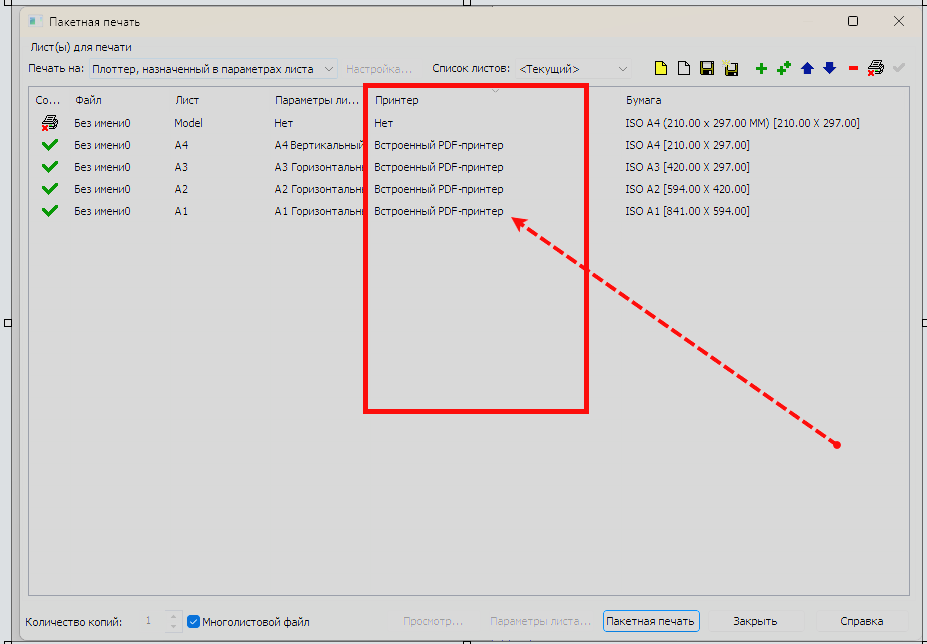Click the green checkmark status of sheet A1
Image resolution: width=927 pixels, height=644 pixels.
(50, 211)
